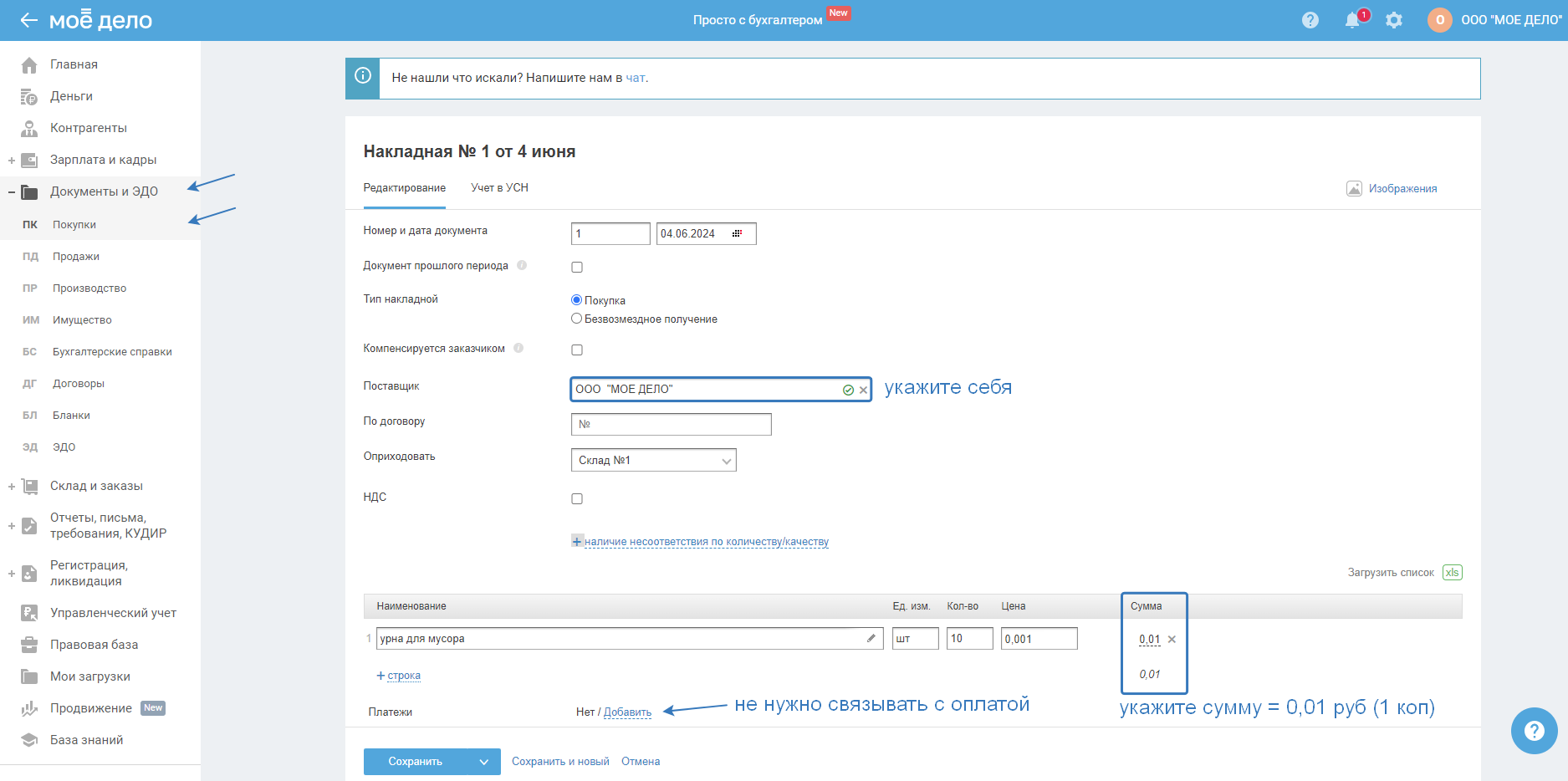Click the Документ прошлого периода info hint icon
The height and width of the screenshot is (781, 1568).
[x=522, y=265]
